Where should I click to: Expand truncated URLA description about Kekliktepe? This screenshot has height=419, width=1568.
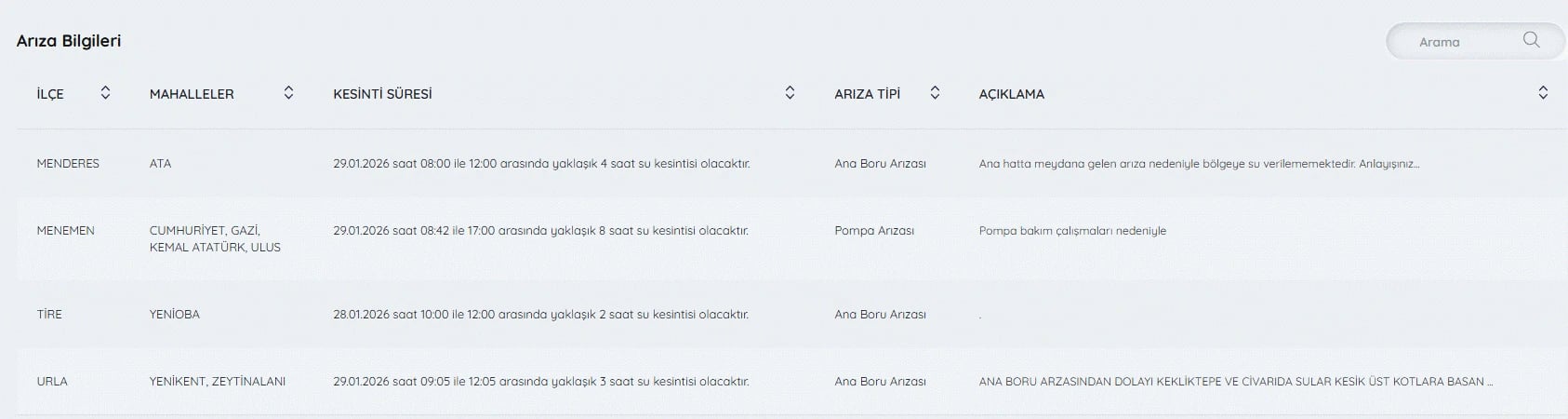[x=1235, y=382]
